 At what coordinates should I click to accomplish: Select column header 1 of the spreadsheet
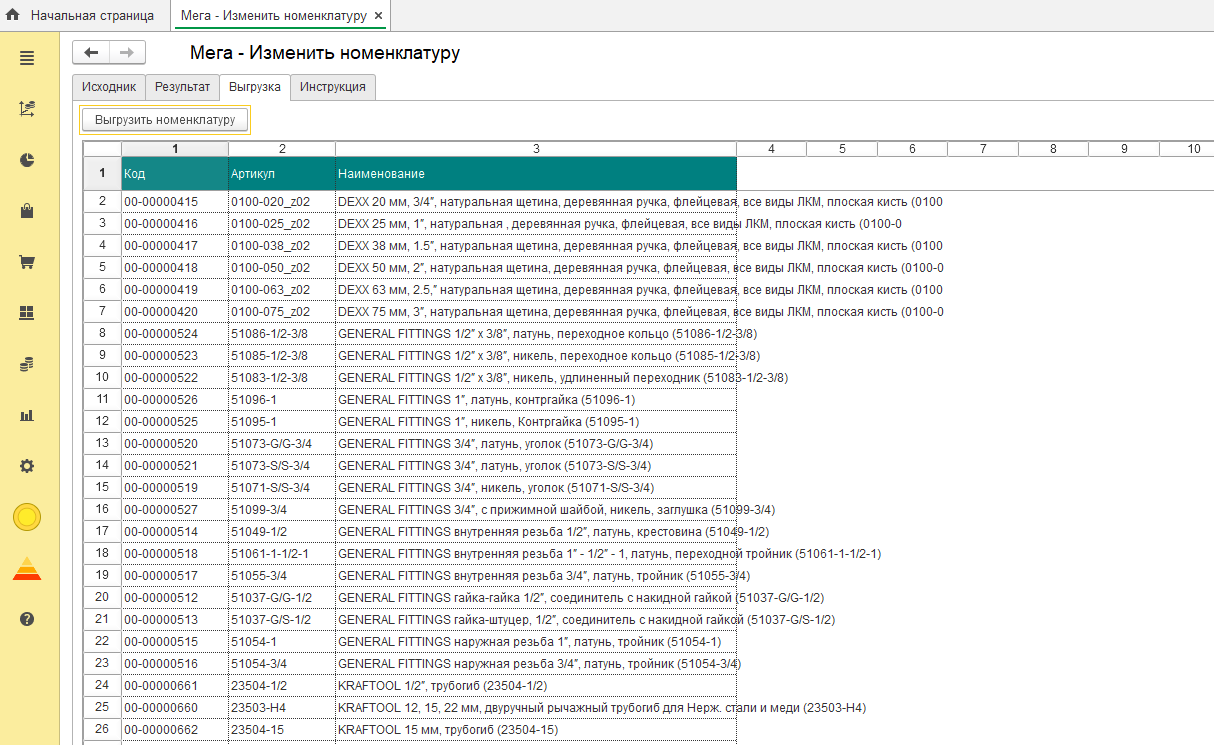[175, 149]
